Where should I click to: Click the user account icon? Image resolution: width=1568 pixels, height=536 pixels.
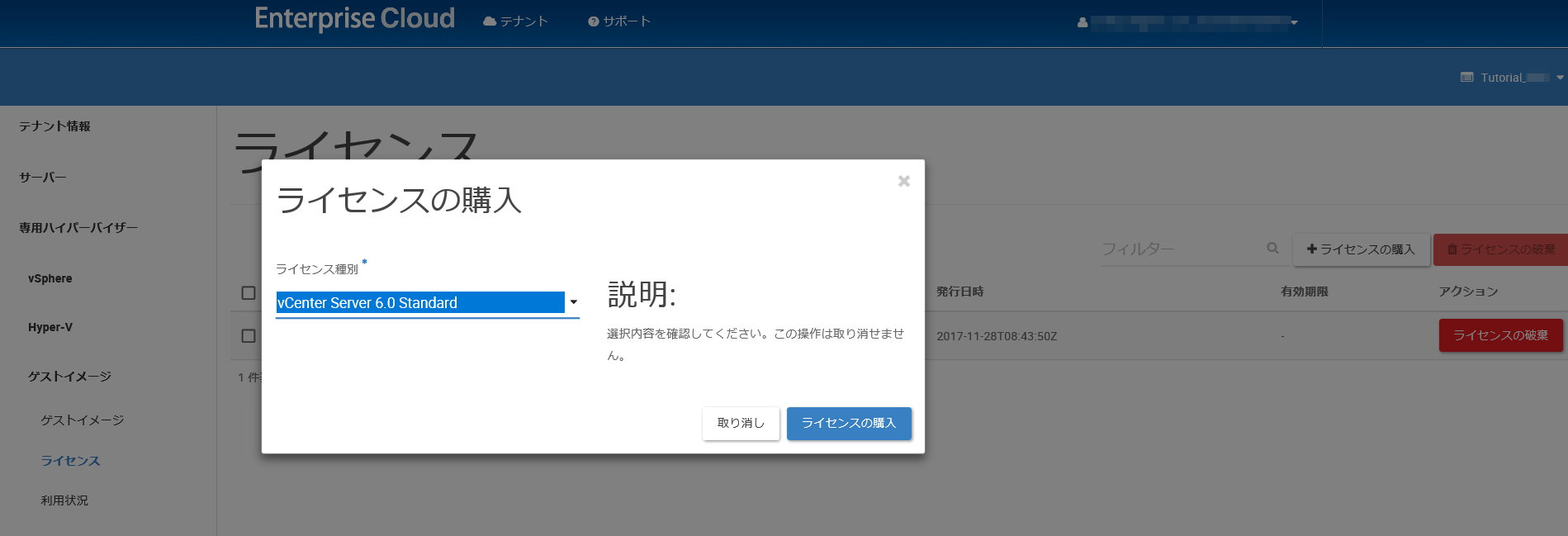tap(1082, 22)
